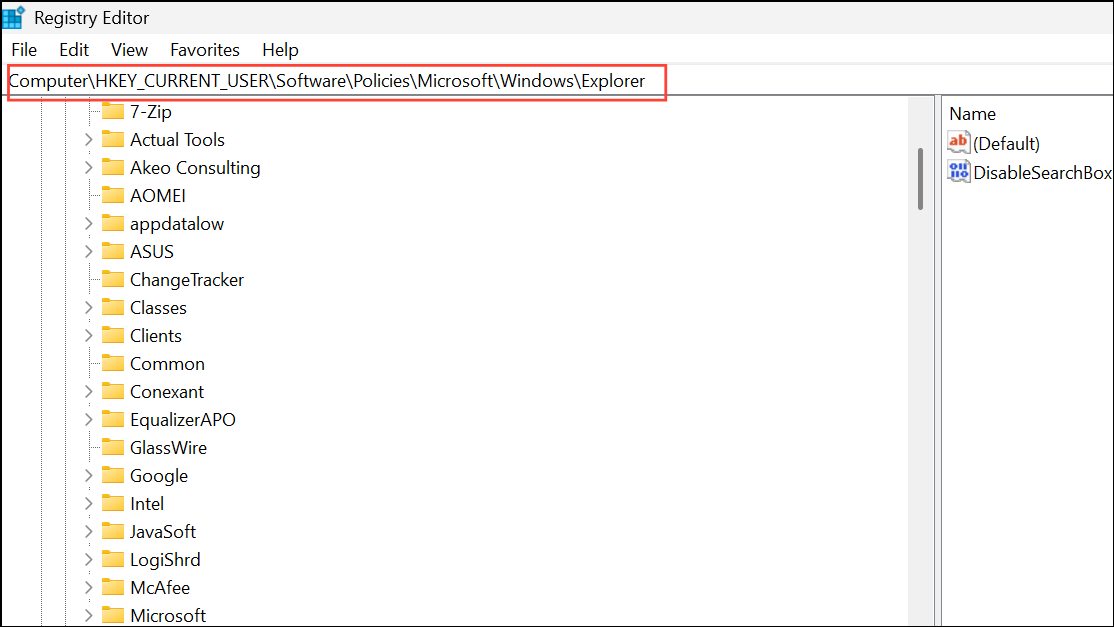Viewport: 1114px width, 627px height.
Task: Select the JavaSoft key label
Action: pyautogui.click(x=163, y=531)
